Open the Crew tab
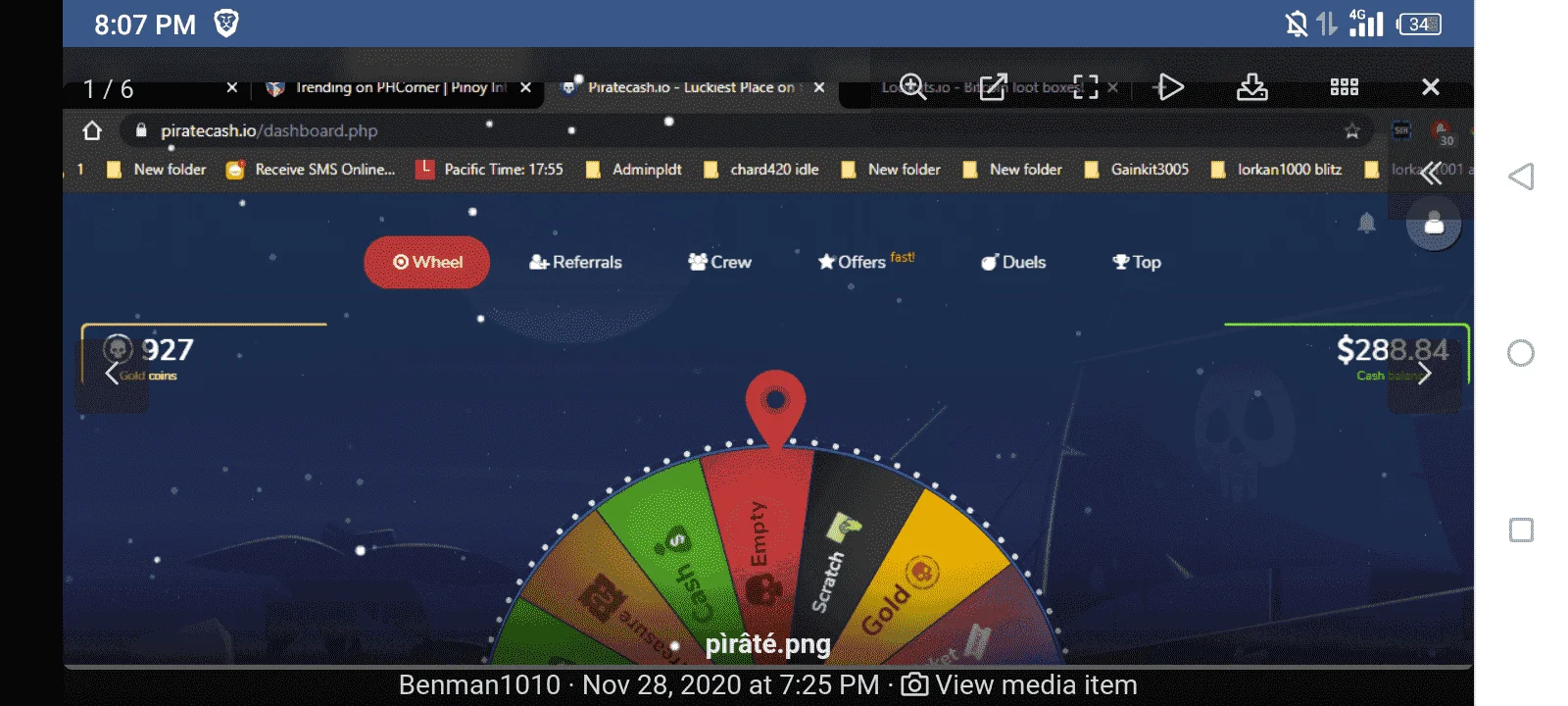Screen dimensions: 1568x706 [x=719, y=262]
